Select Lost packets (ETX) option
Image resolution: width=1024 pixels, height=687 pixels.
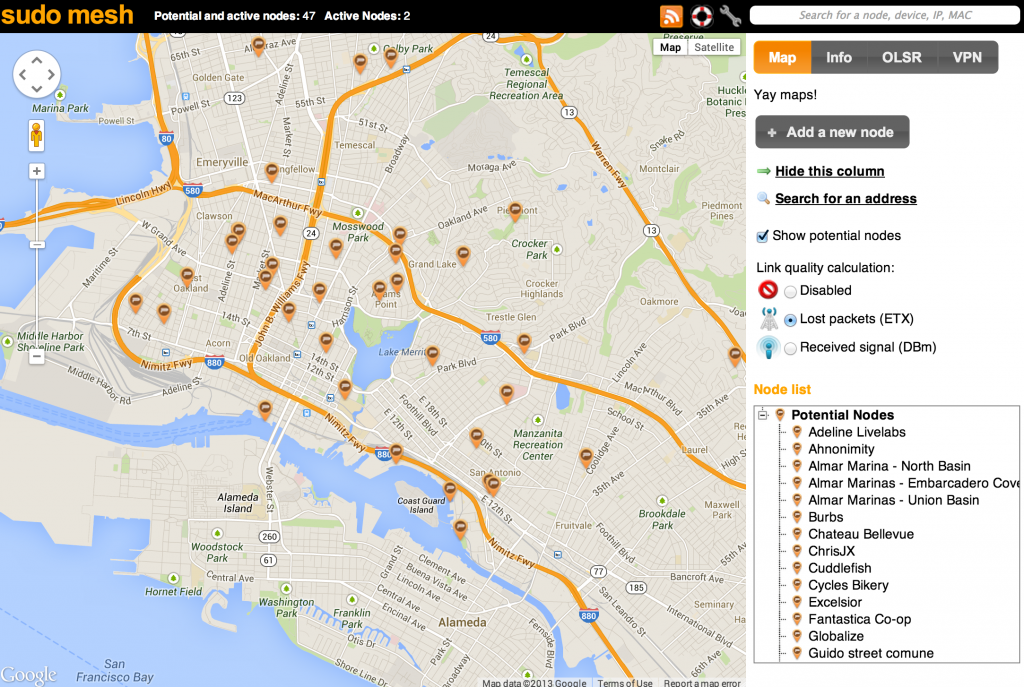790,320
